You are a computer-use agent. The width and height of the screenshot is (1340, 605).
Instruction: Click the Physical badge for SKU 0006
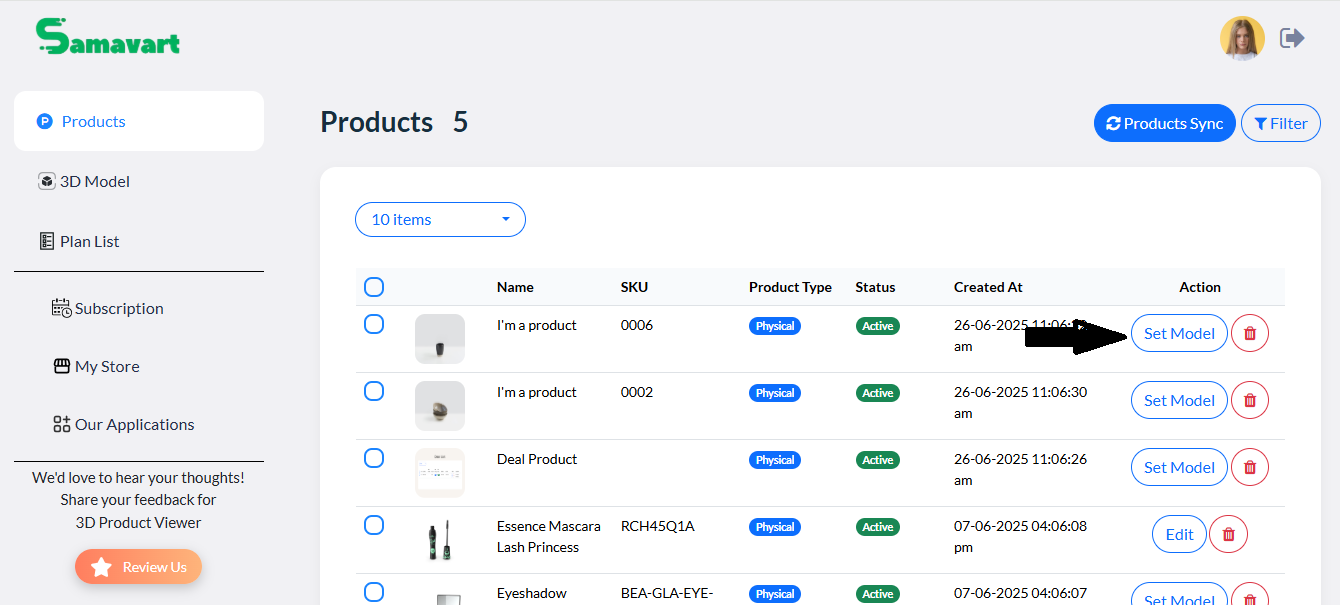(x=775, y=326)
